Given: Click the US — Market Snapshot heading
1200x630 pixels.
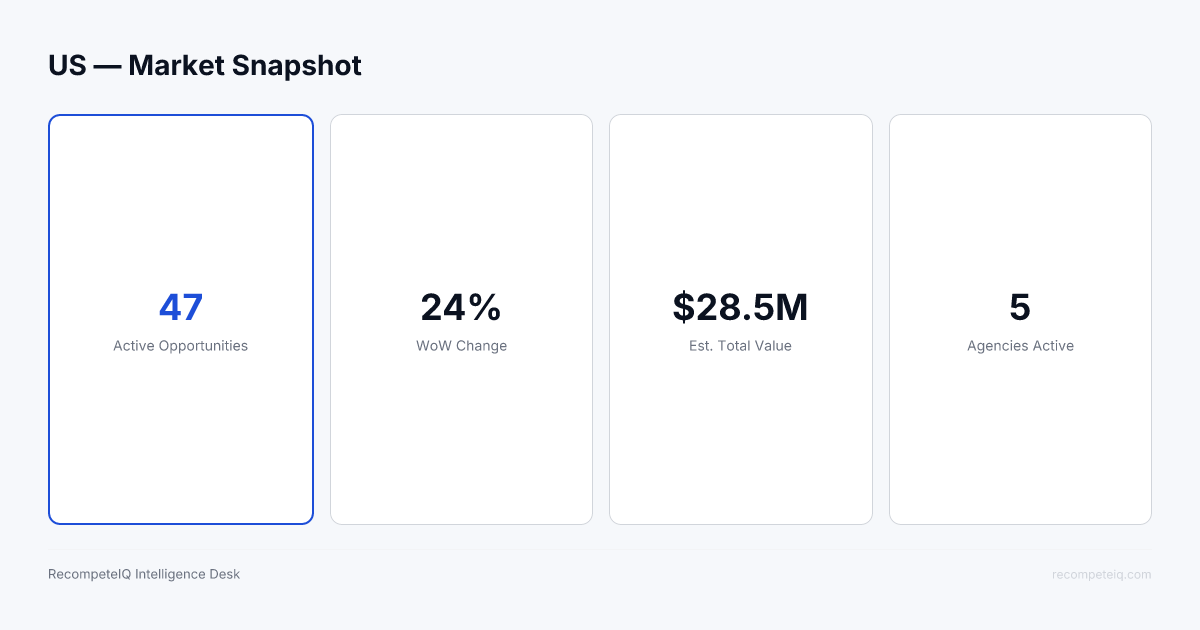Looking at the screenshot, I should point(205,66).
